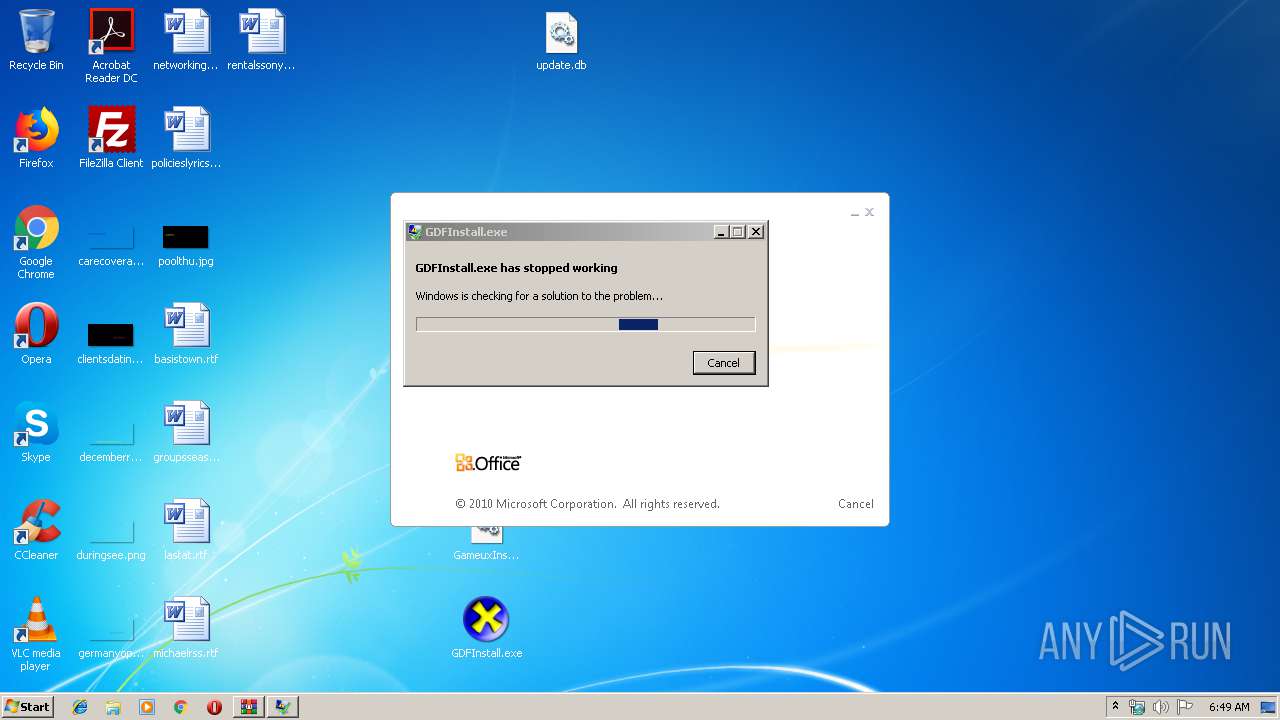Select the germanyop file icon
The width and height of the screenshot is (1280, 720).
click(111, 640)
